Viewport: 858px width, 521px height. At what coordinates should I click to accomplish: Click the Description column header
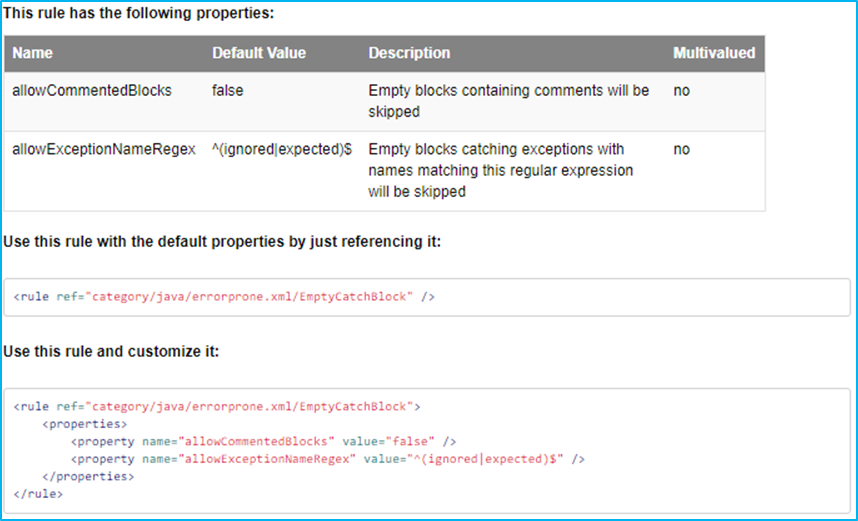pos(409,53)
